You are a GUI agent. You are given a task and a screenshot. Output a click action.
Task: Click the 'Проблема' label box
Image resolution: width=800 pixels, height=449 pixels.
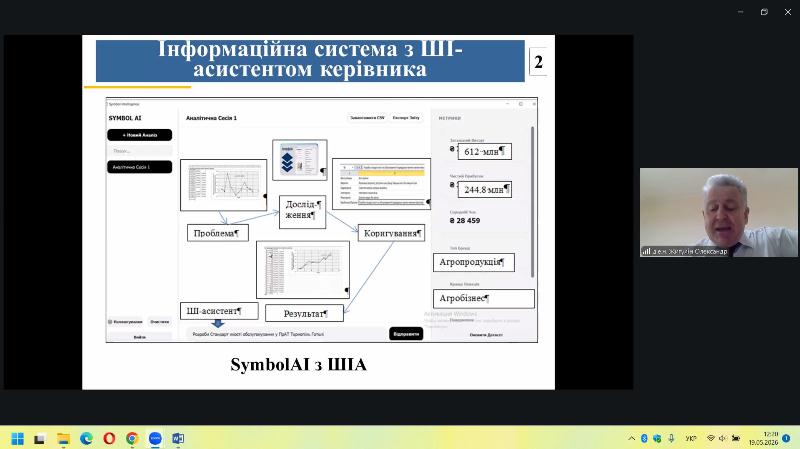pos(218,233)
